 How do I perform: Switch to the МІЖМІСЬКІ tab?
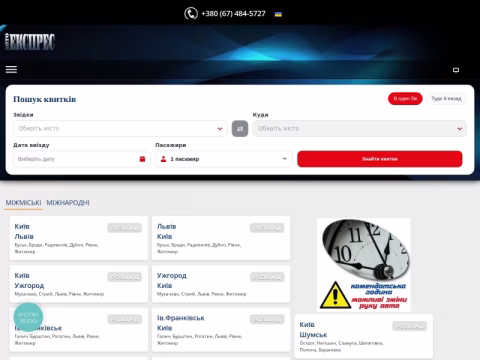[23, 203]
